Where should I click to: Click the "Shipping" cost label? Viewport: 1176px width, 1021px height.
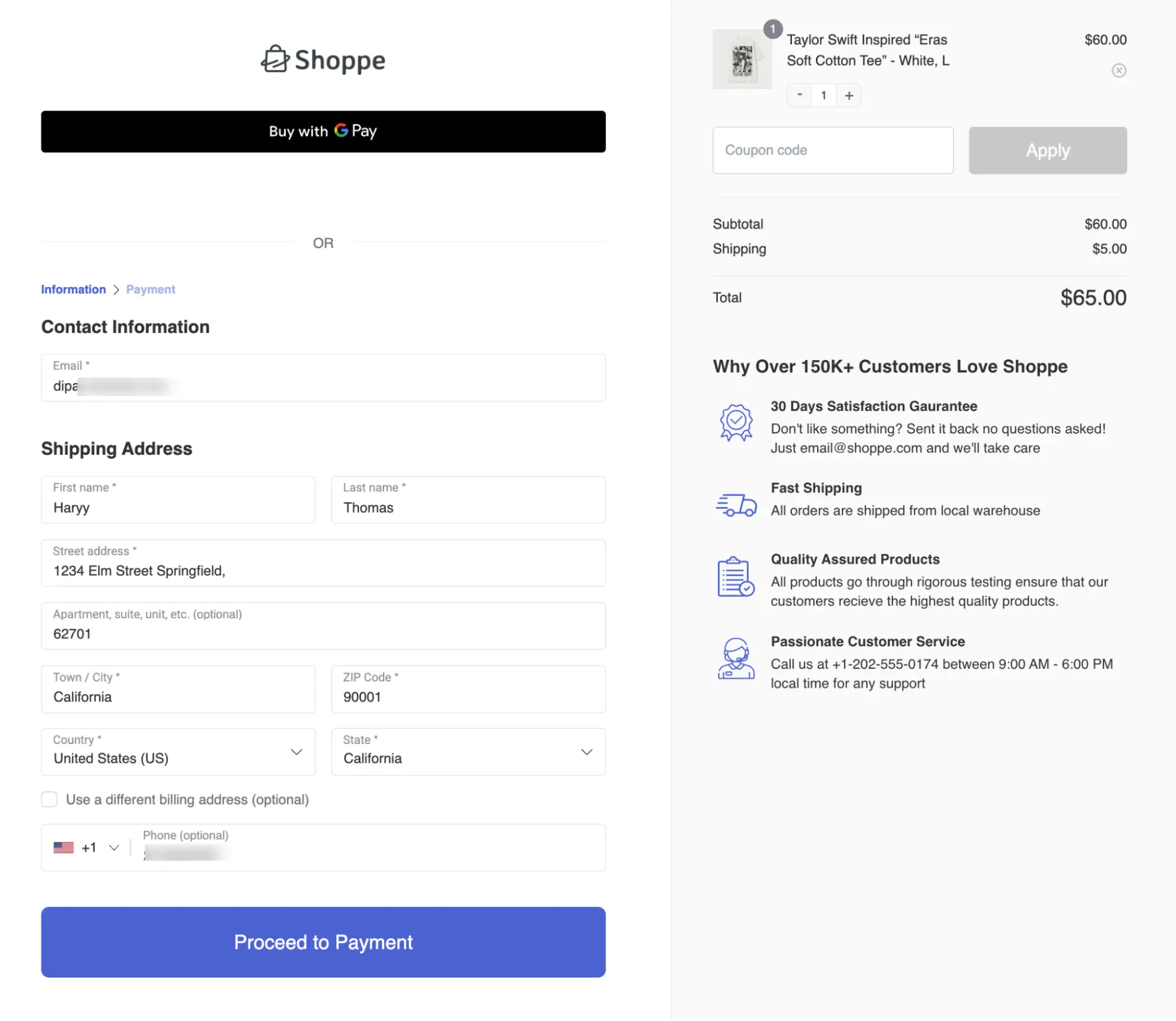coord(739,249)
